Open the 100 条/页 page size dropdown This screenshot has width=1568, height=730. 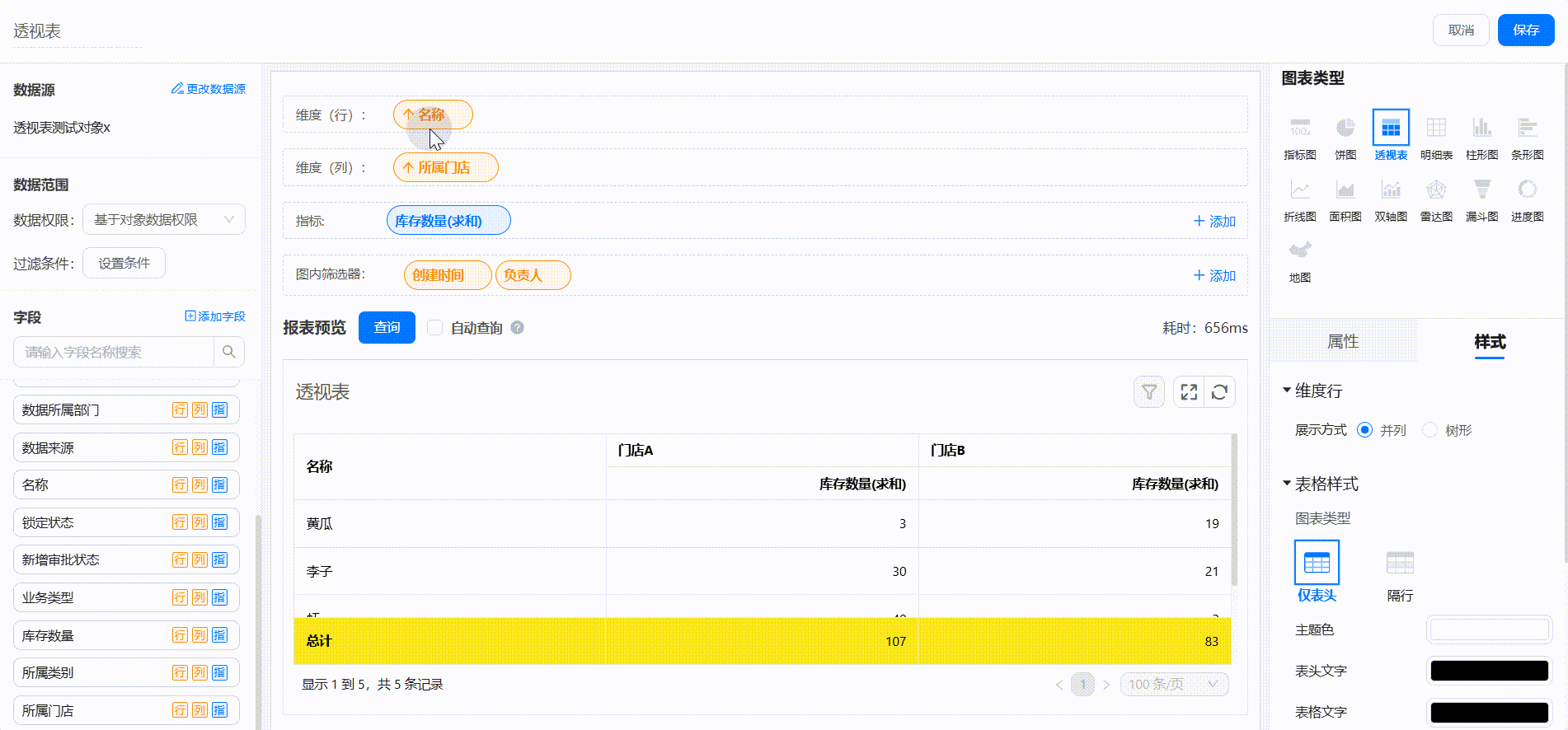1174,684
